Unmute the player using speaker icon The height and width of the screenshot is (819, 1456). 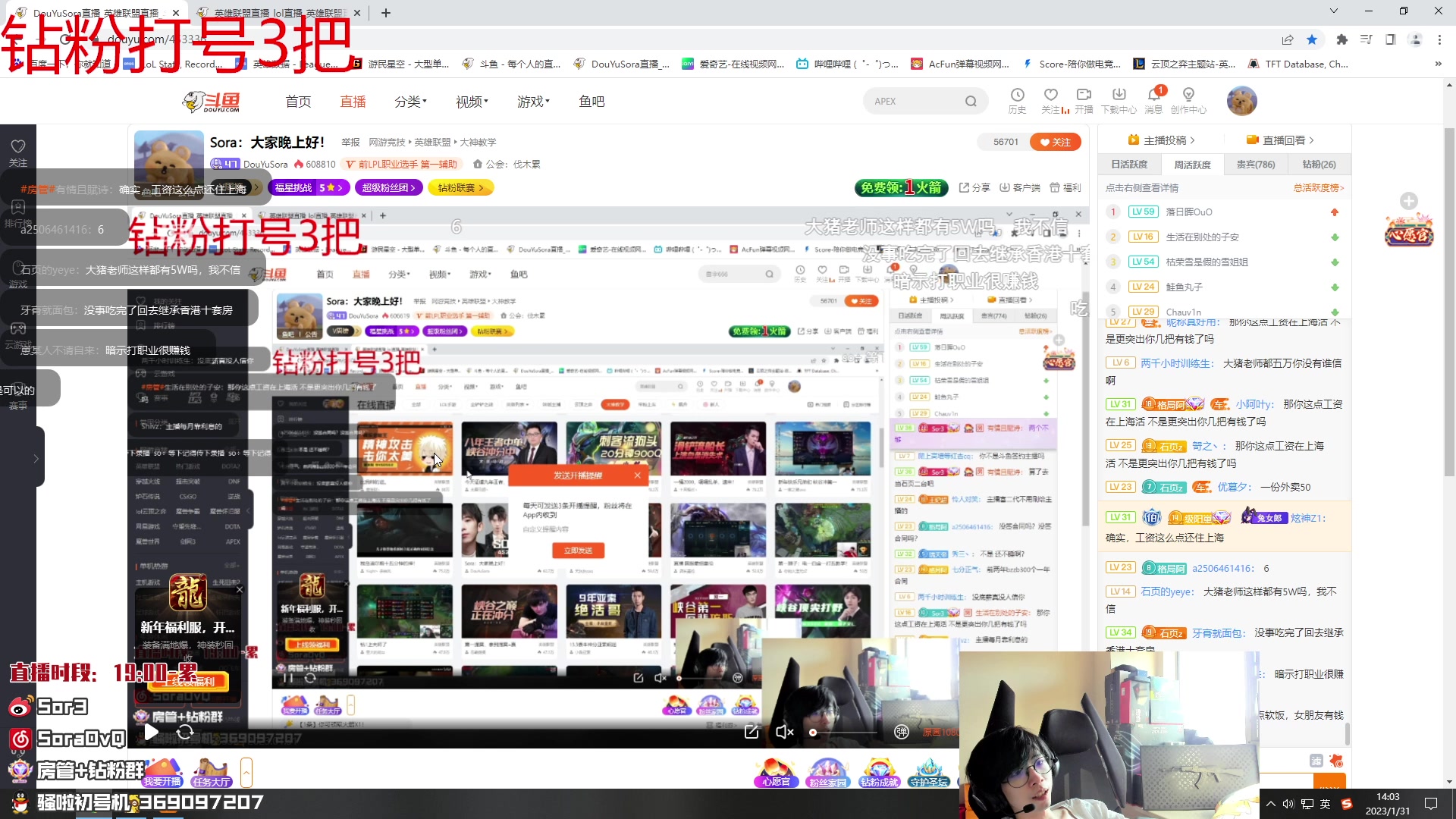pyautogui.click(x=785, y=732)
